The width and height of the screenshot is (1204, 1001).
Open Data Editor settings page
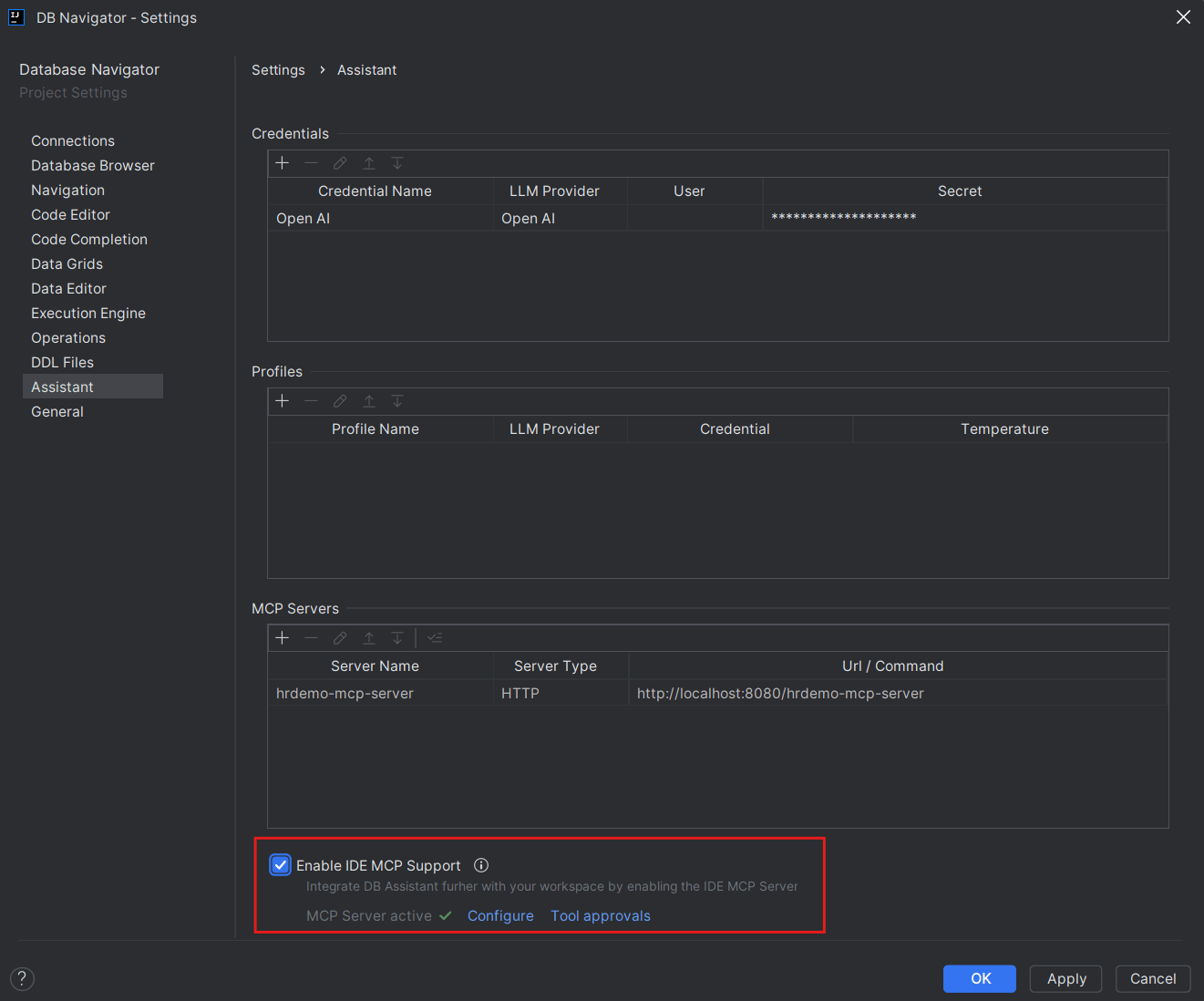pos(69,289)
